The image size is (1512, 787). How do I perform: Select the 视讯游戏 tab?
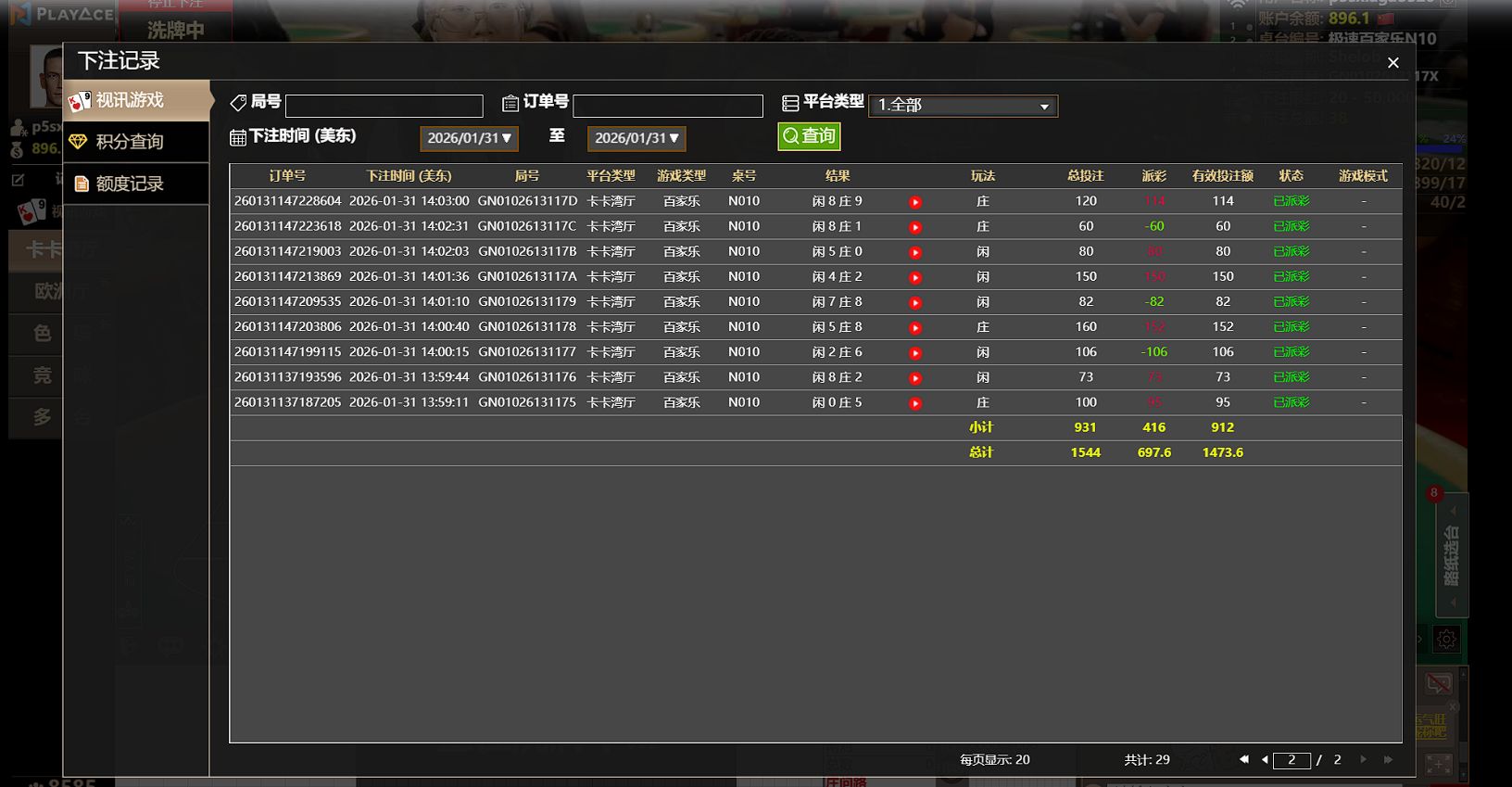coord(137,100)
